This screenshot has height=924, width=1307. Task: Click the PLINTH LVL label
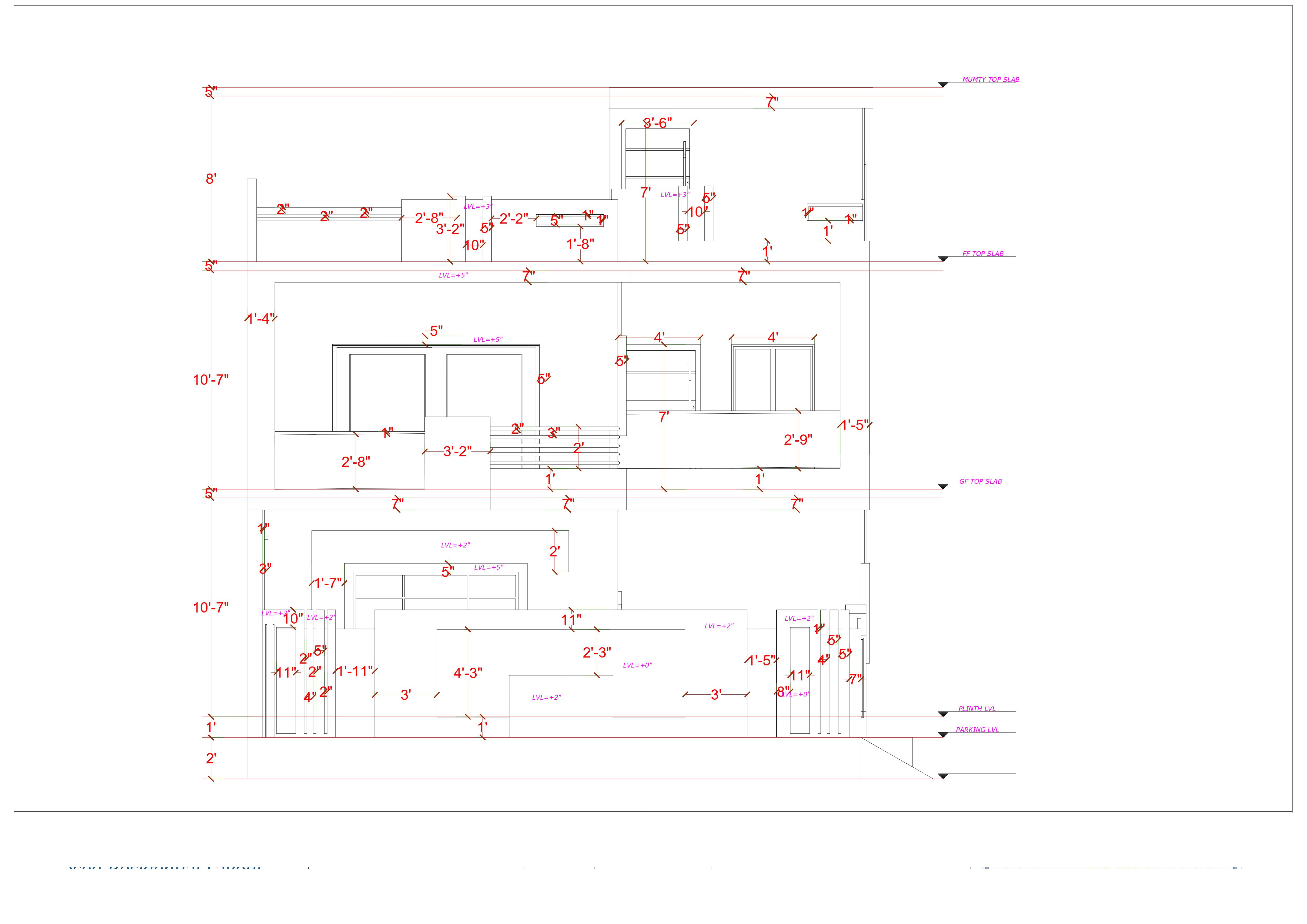coord(977,709)
